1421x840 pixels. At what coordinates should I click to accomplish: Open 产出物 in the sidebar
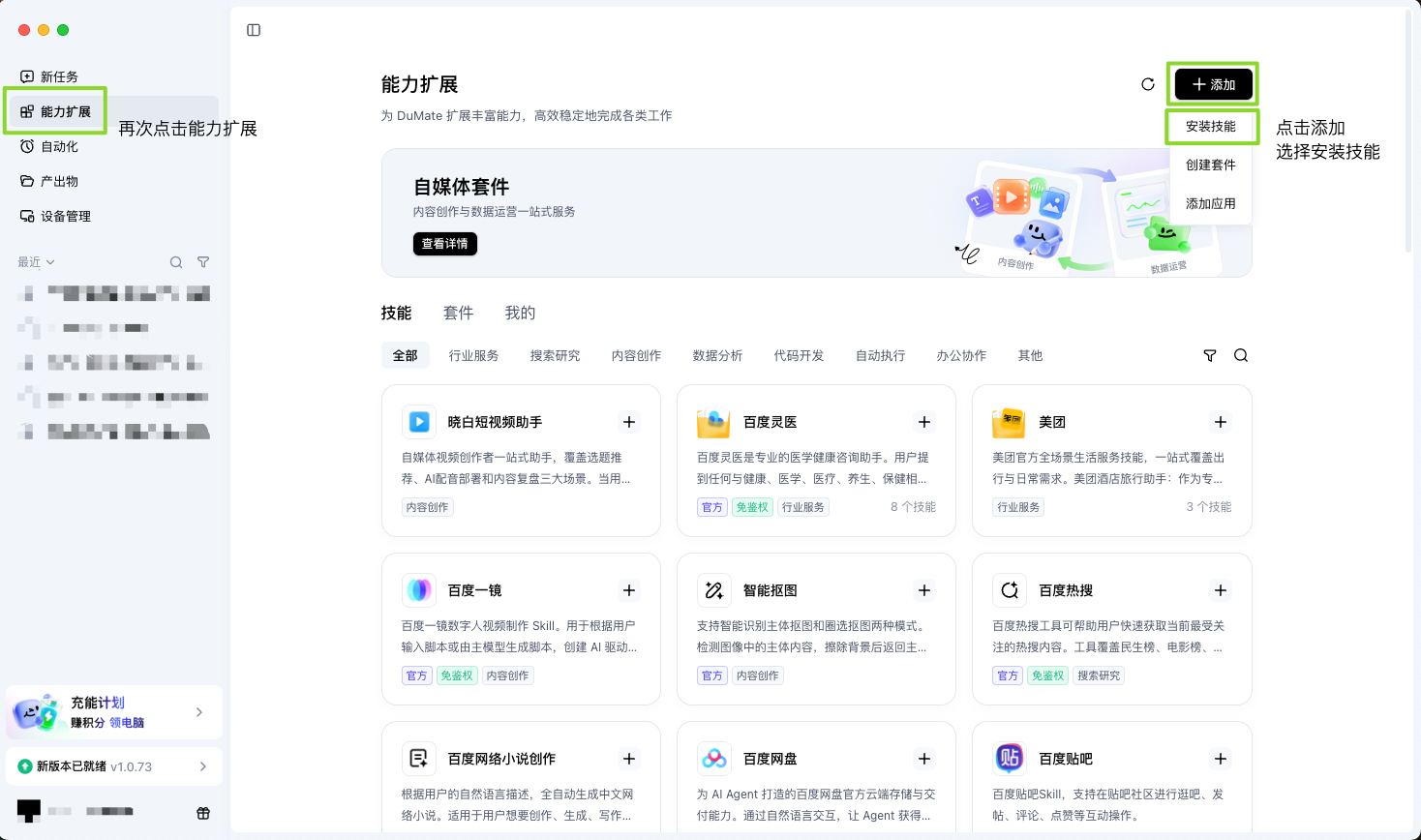(x=114, y=181)
